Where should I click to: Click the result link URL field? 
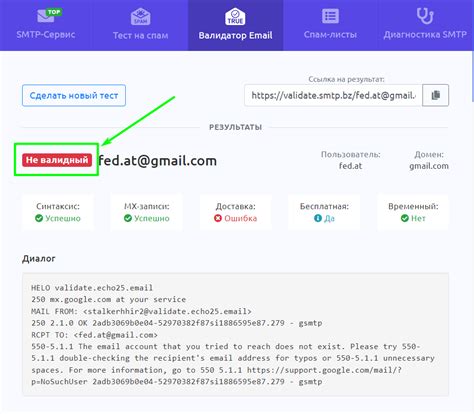coord(333,95)
